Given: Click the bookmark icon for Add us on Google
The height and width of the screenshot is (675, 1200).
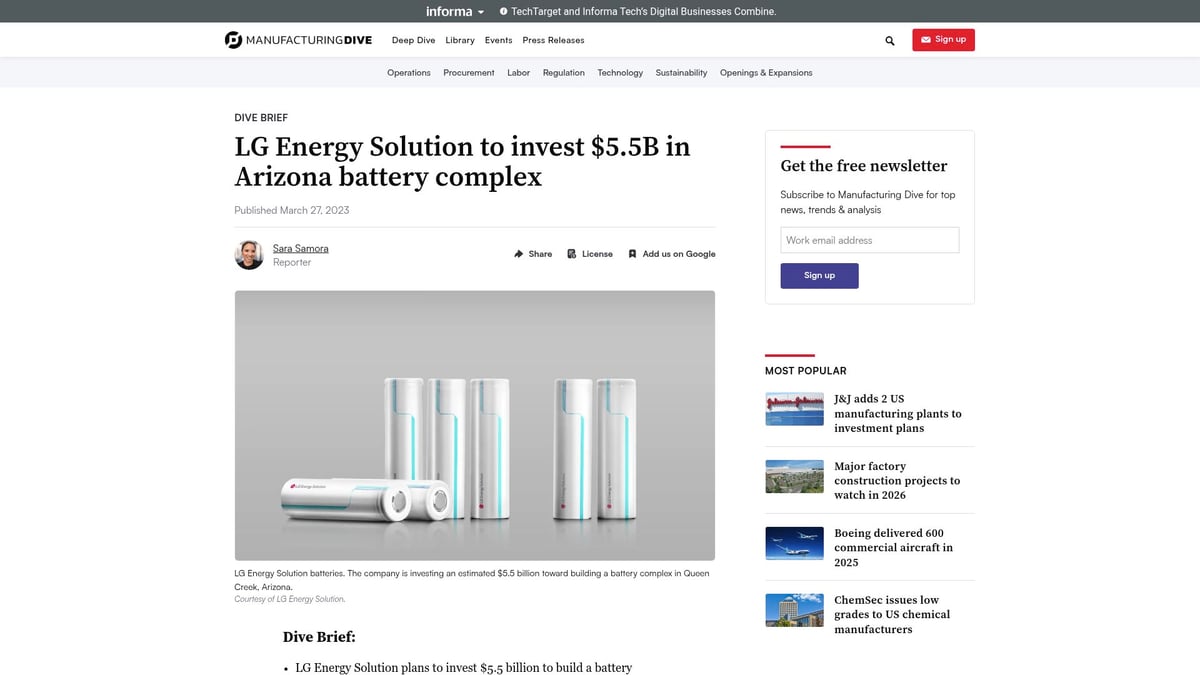Looking at the screenshot, I should (633, 254).
